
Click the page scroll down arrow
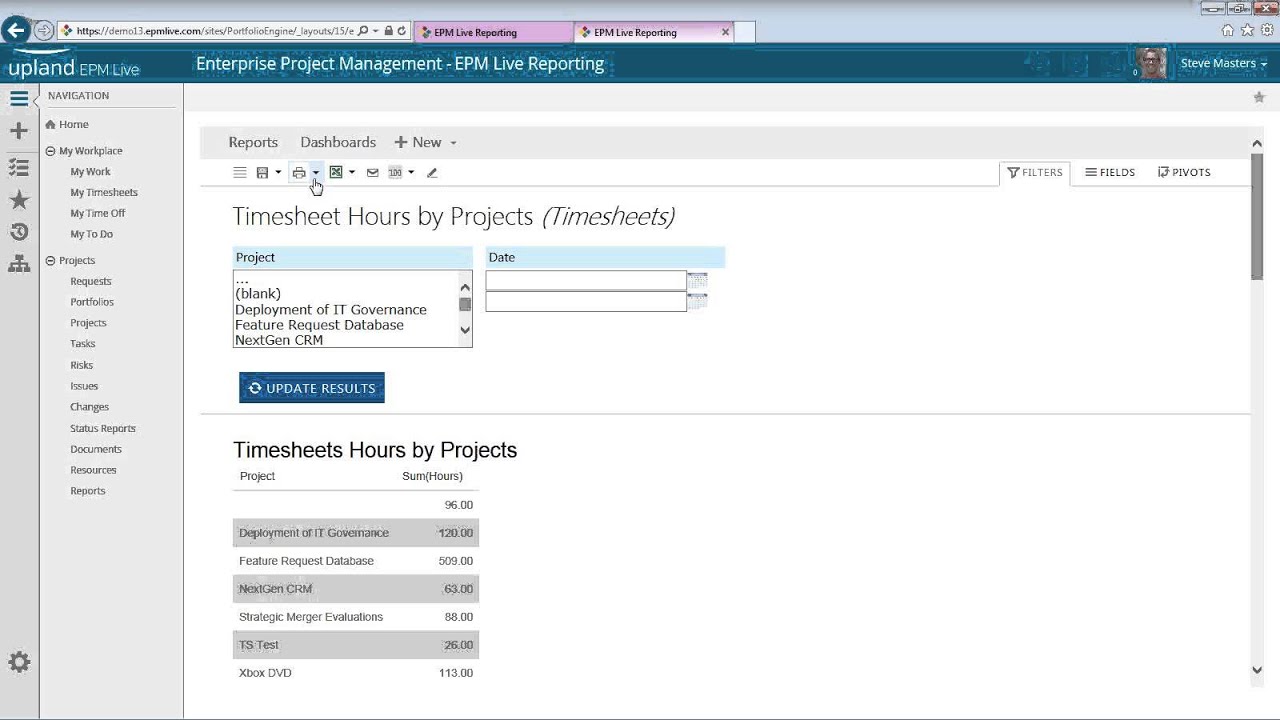[1257, 671]
